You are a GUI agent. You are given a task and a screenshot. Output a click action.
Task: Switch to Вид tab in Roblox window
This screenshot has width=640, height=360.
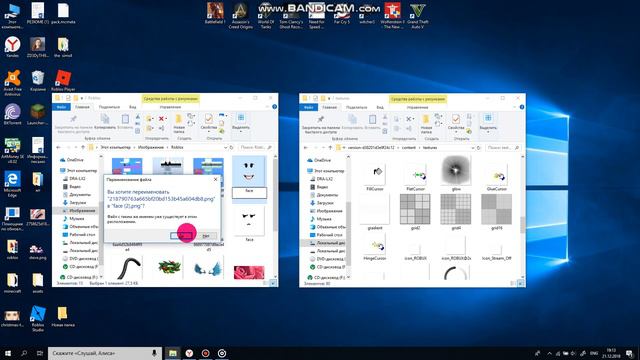(133, 107)
